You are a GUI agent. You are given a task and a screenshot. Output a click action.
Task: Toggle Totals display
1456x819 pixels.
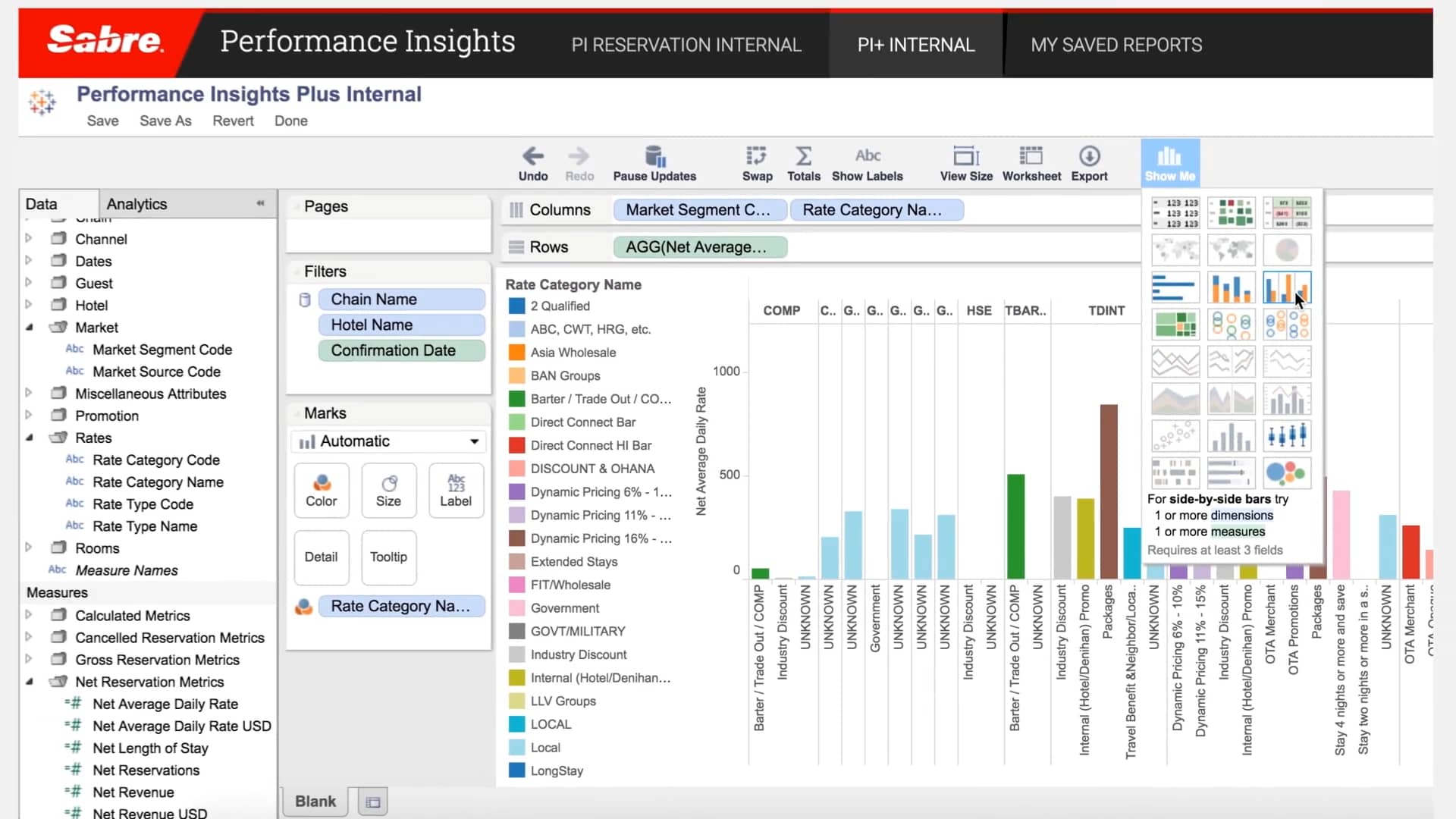[803, 162]
